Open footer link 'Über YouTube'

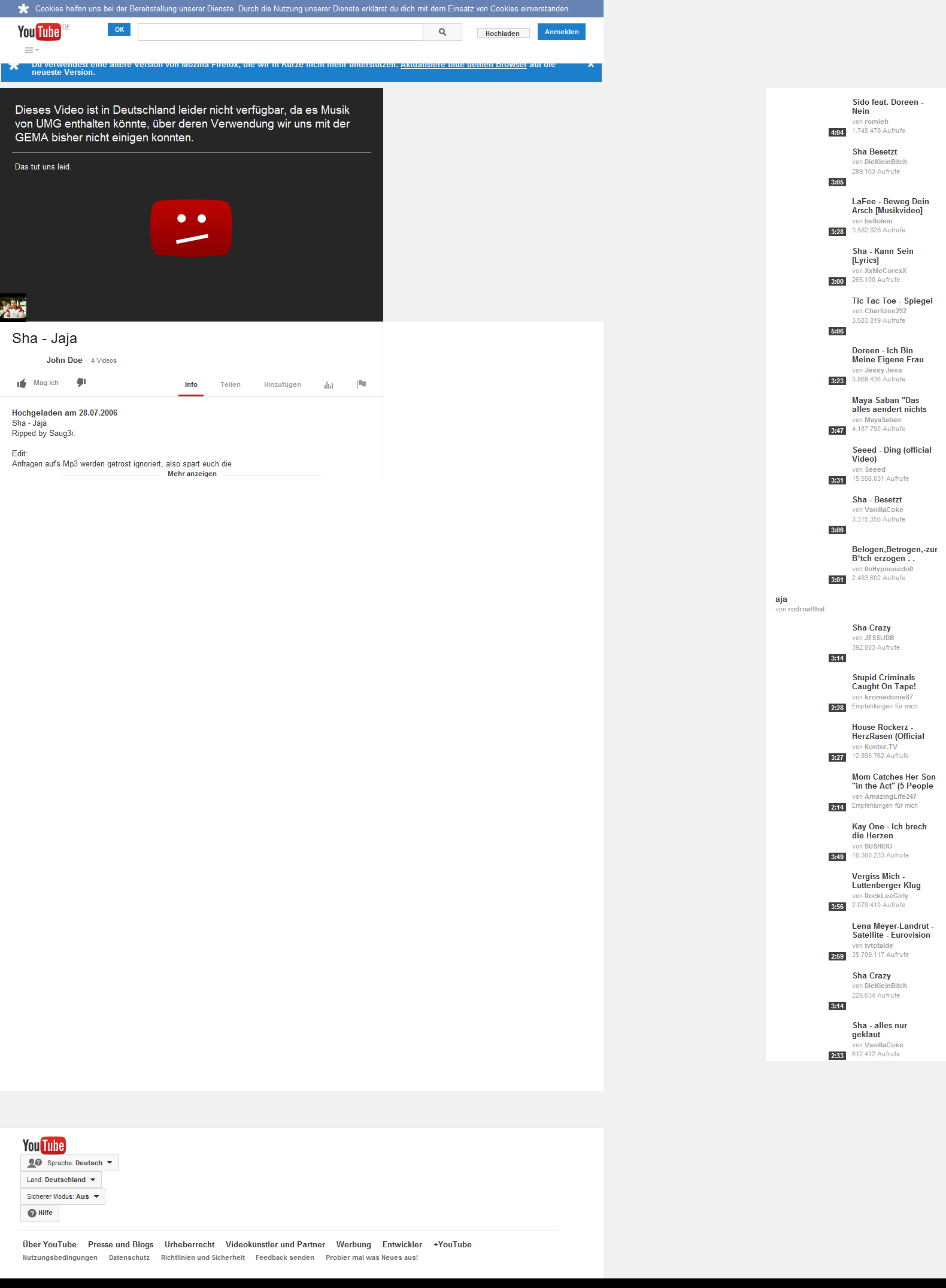tap(50, 1244)
